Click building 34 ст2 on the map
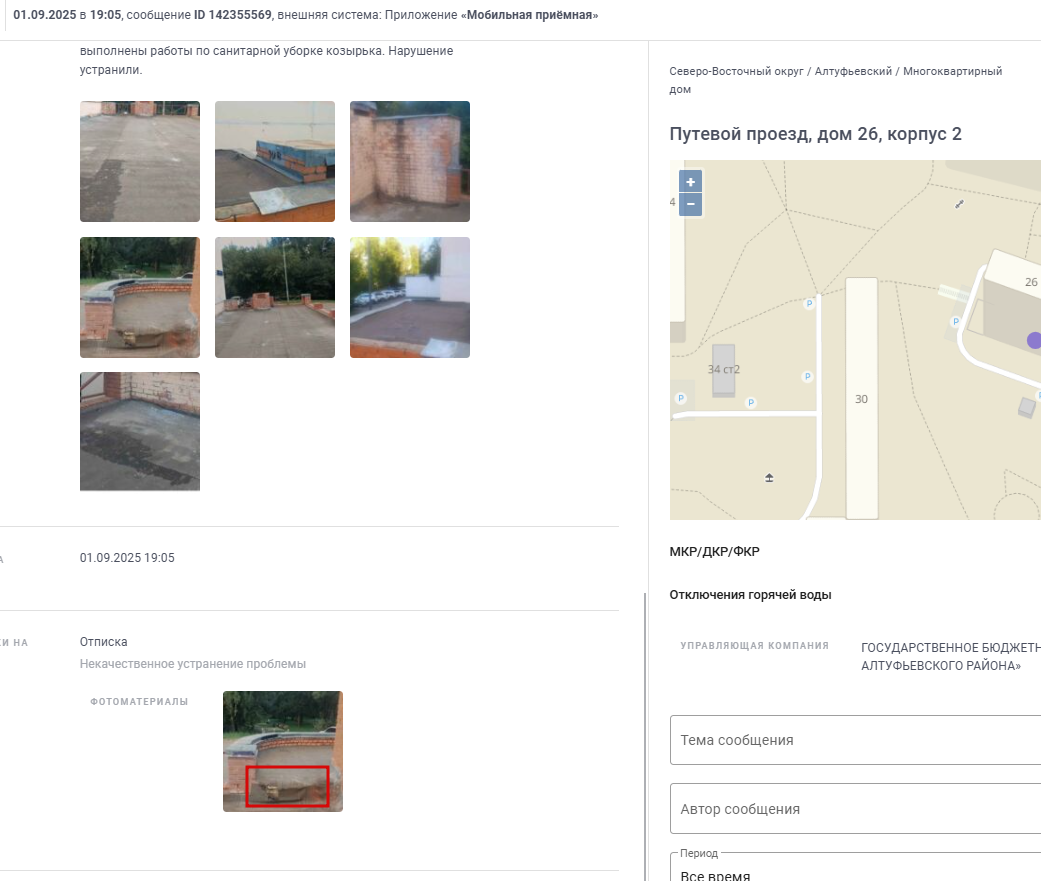Screen dimensions: 1041x881 (724, 370)
